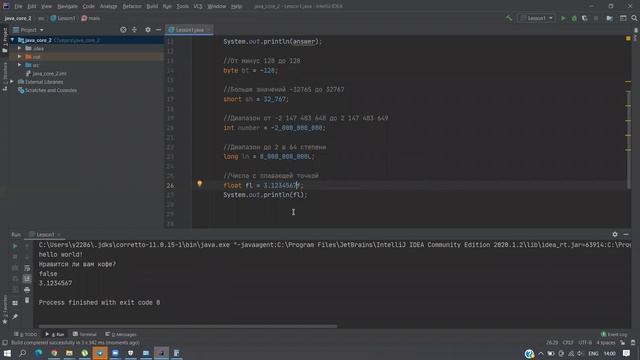
Task: Expand the .idea folder
Action: (19, 48)
